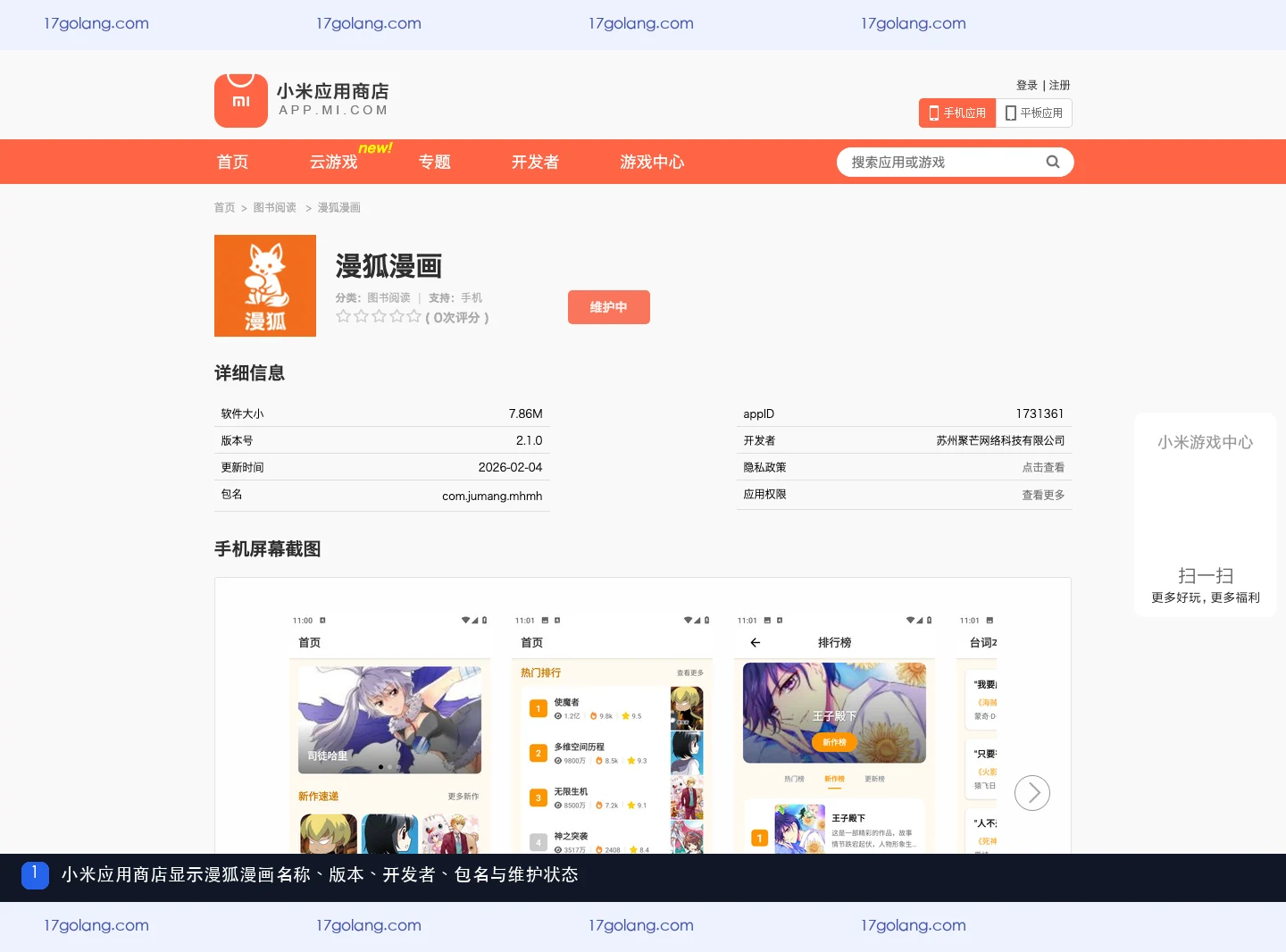Click update date 2026-02-04
Screen dimensions: 1286x952
coord(510,467)
